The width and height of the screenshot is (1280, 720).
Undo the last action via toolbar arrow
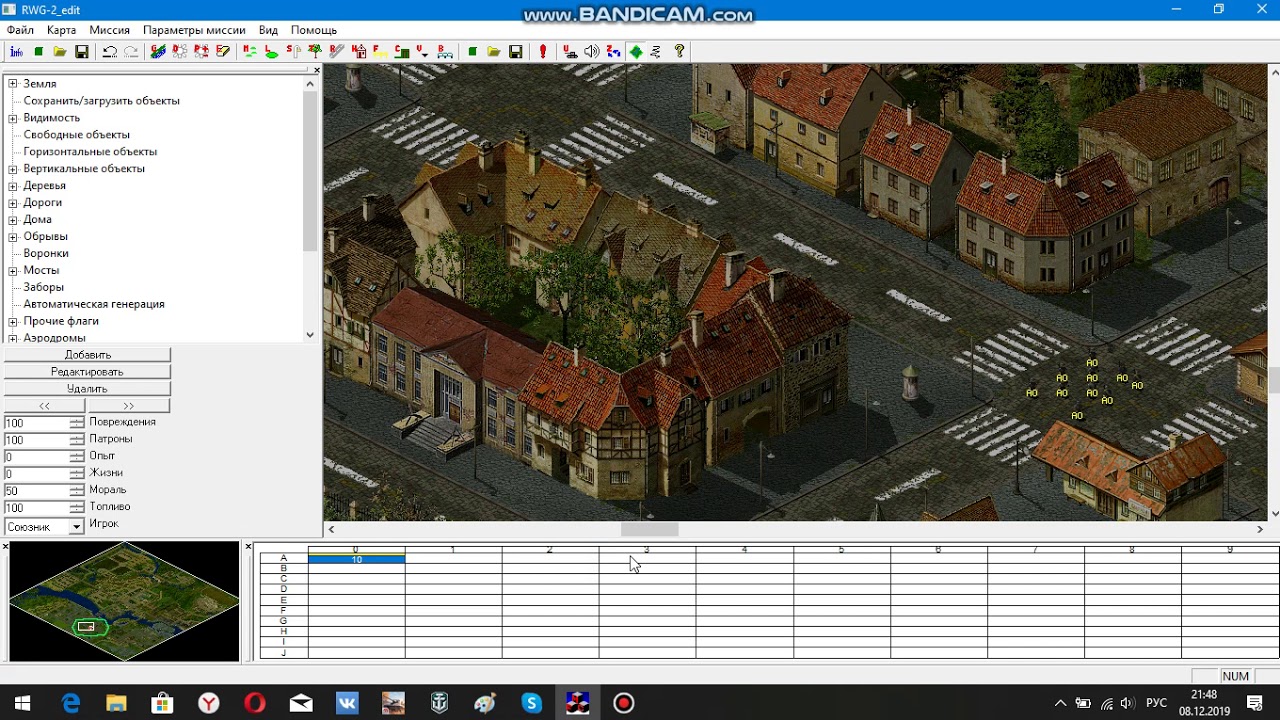(110, 52)
